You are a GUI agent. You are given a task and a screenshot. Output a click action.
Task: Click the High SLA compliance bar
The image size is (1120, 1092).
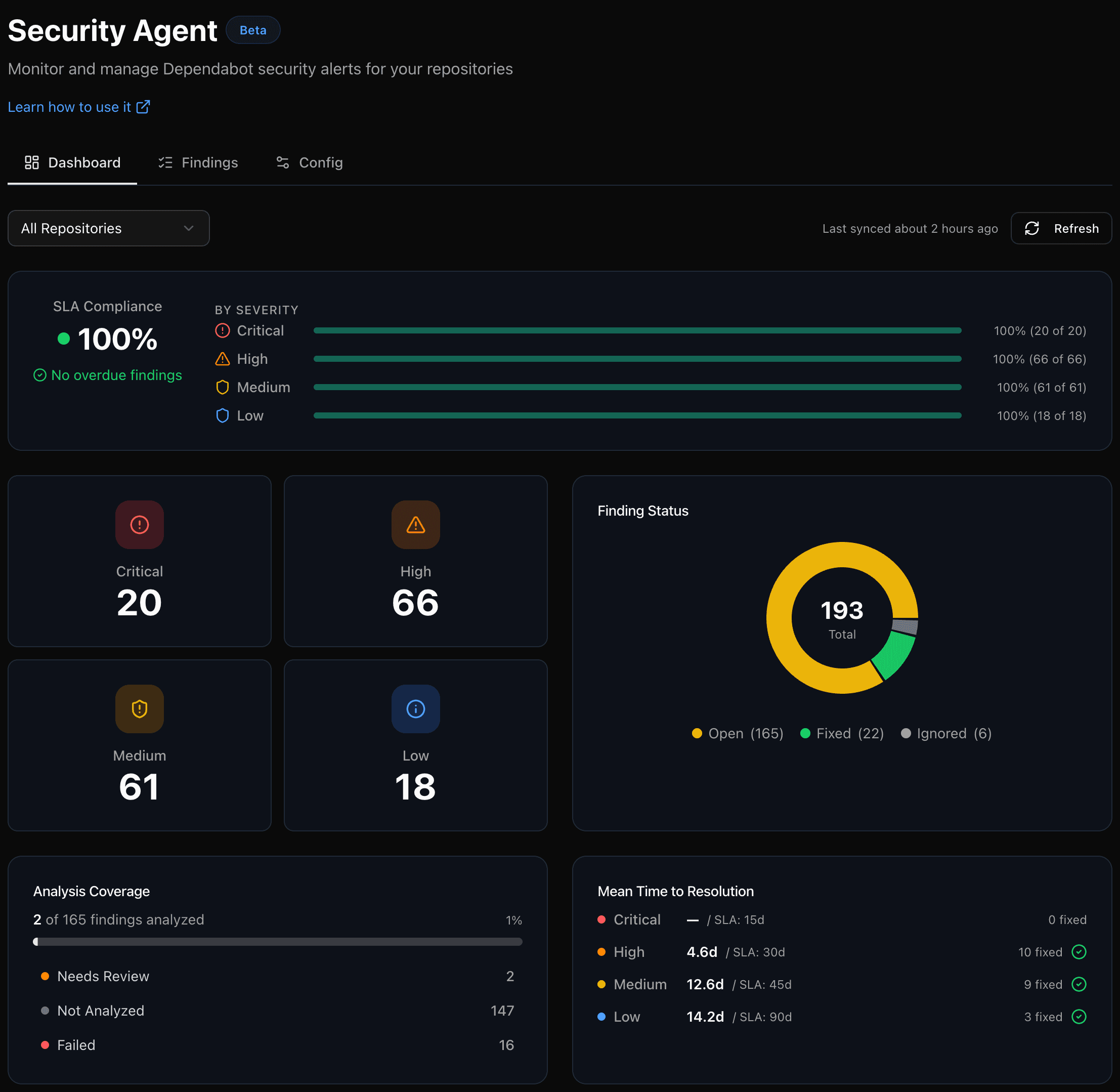tap(637, 359)
